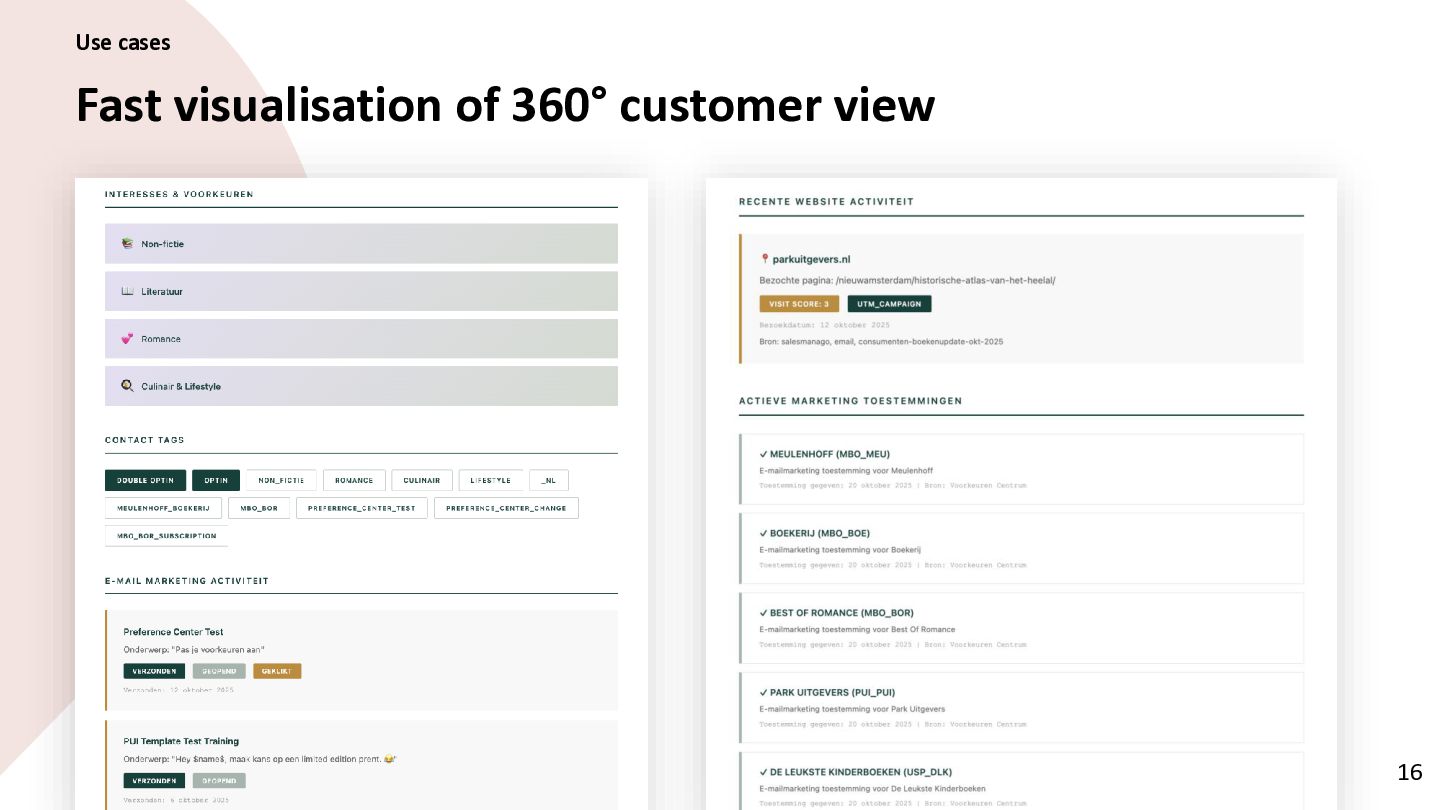
Task: Click the ACTIEVE MARKETING TOESTEMMINGEN section heading
Action: click(x=851, y=401)
